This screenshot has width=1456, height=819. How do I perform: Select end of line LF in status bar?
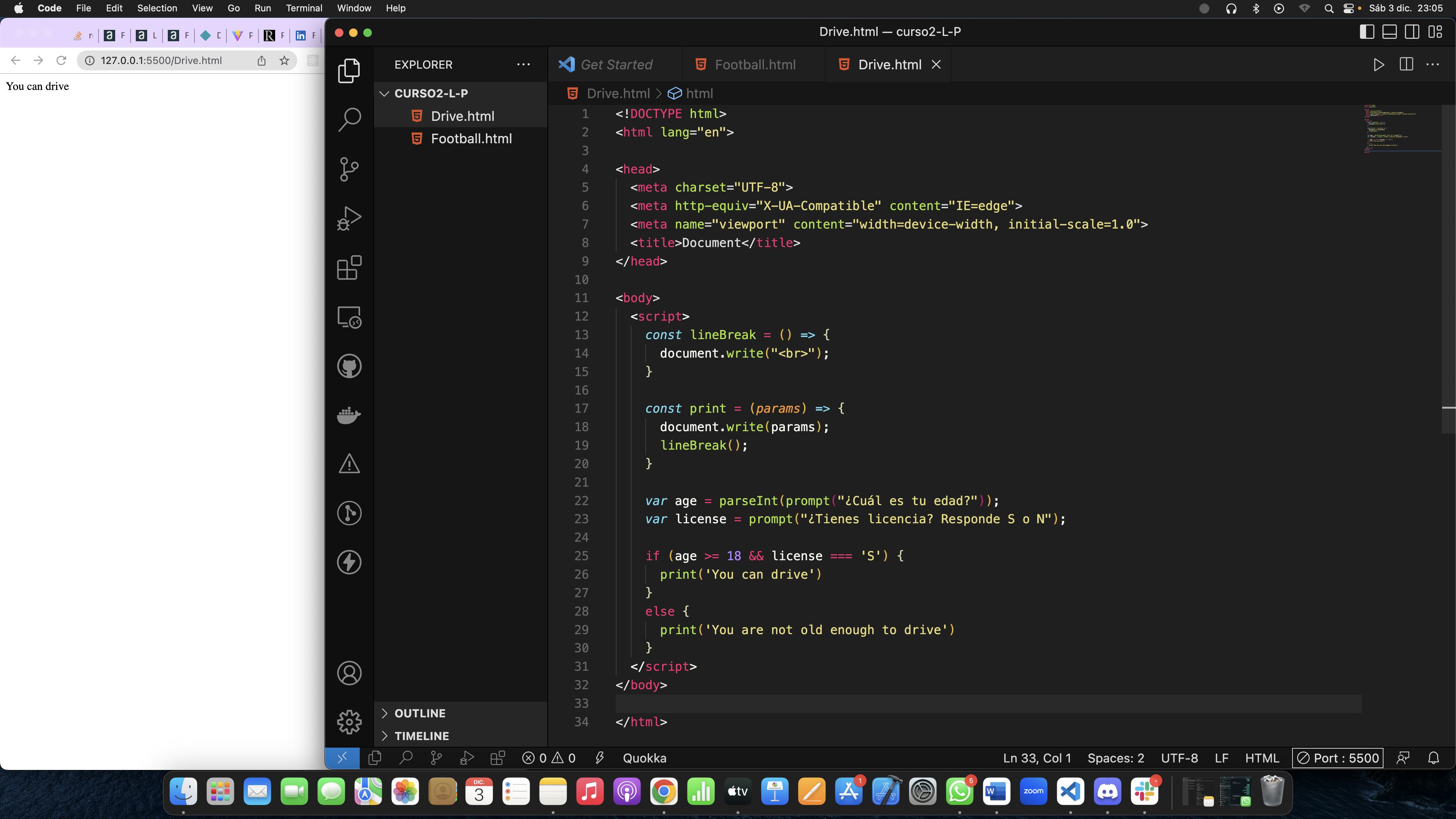[1221, 758]
